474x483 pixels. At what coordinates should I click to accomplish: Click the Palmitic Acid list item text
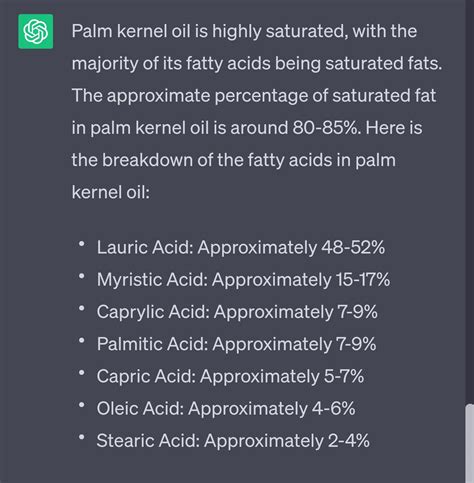click(x=236, y=344)
